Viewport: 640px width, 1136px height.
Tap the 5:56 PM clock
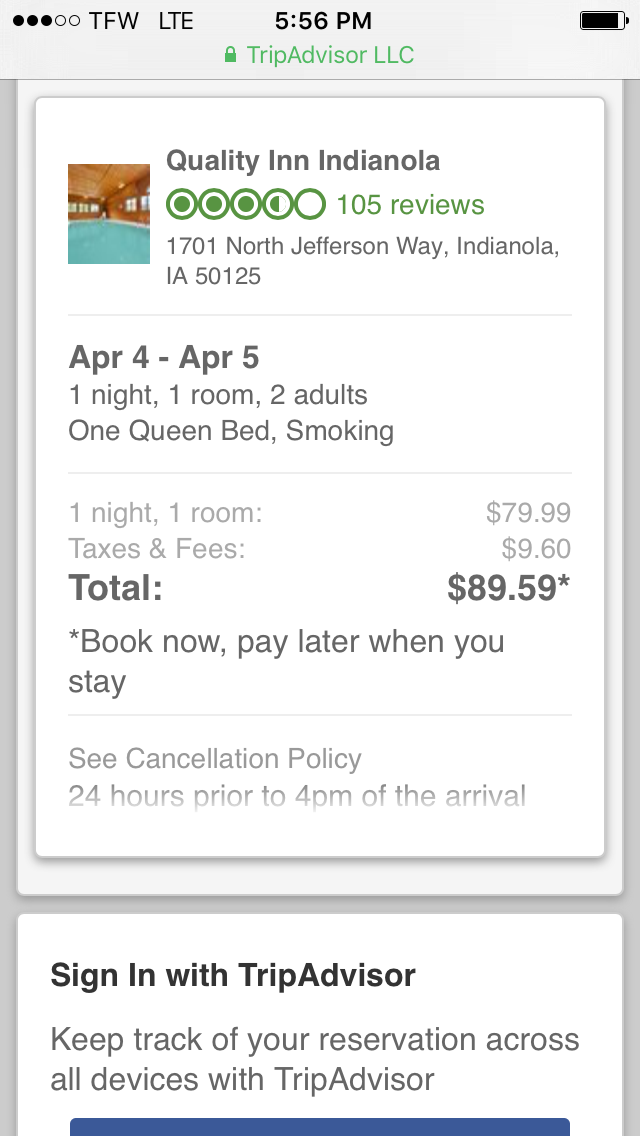(x=322, y=20)
